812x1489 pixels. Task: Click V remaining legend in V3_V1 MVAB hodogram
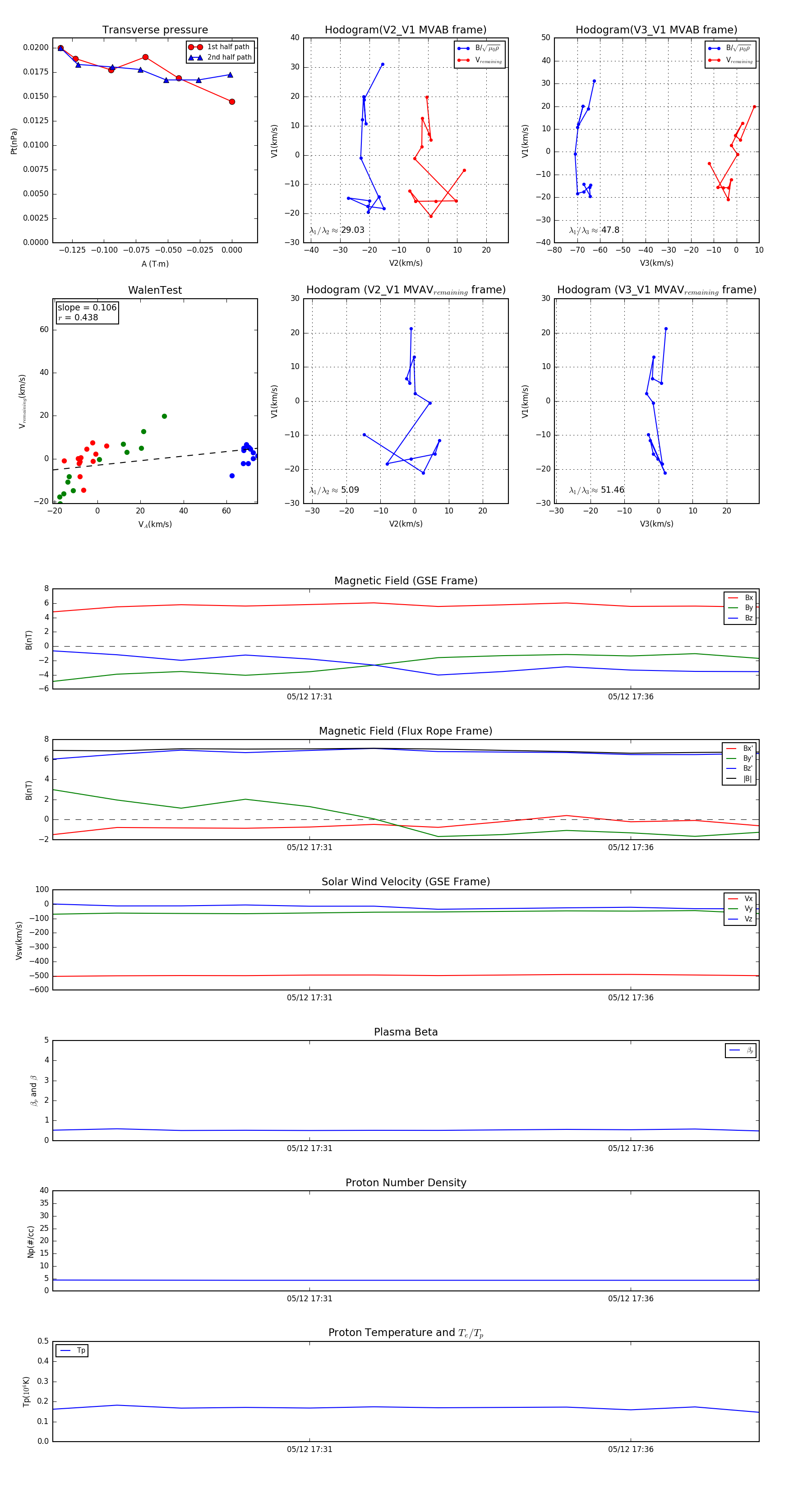[x=730, y=60]
